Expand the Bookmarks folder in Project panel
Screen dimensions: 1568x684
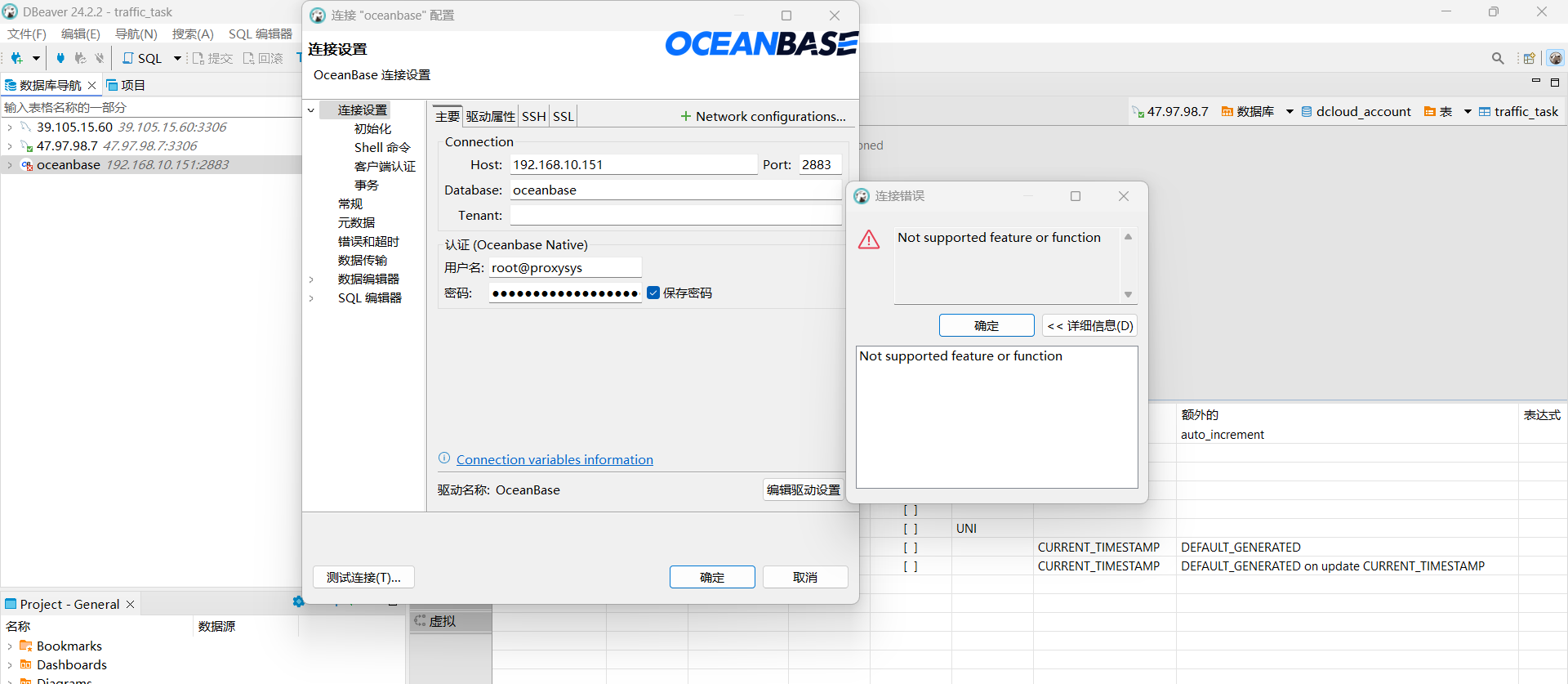point(9,646)
